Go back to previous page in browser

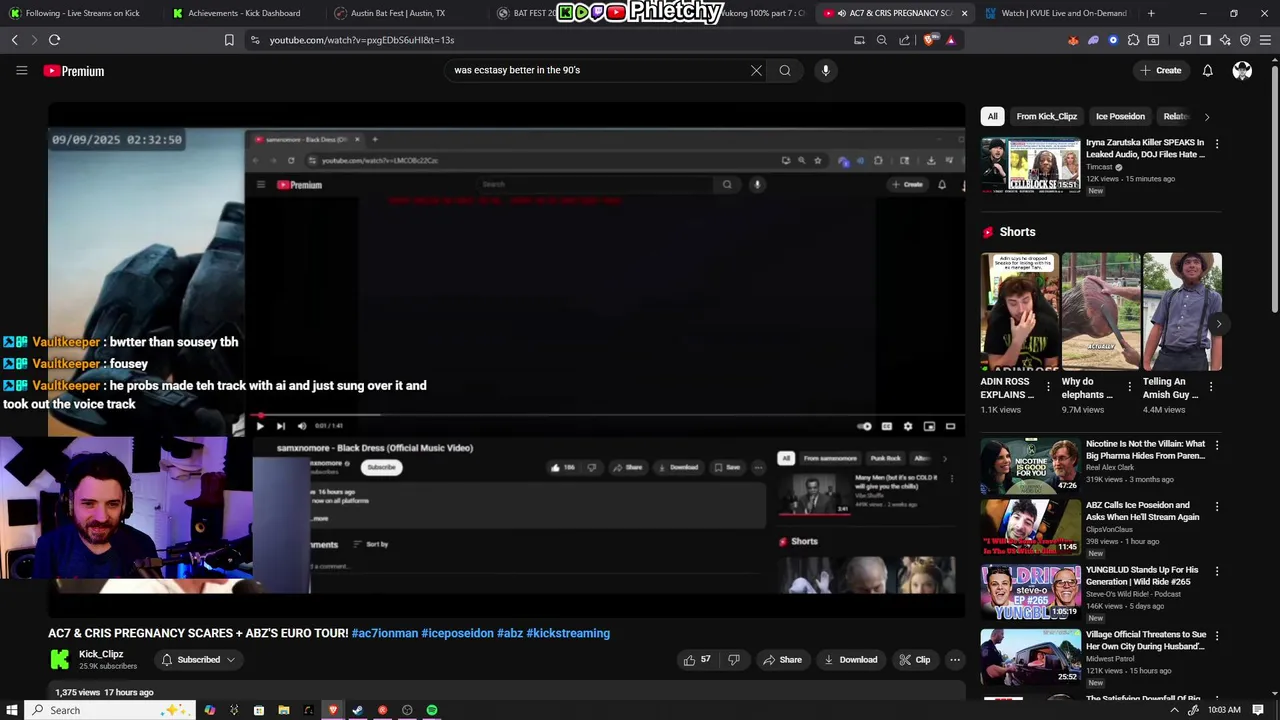15,40
